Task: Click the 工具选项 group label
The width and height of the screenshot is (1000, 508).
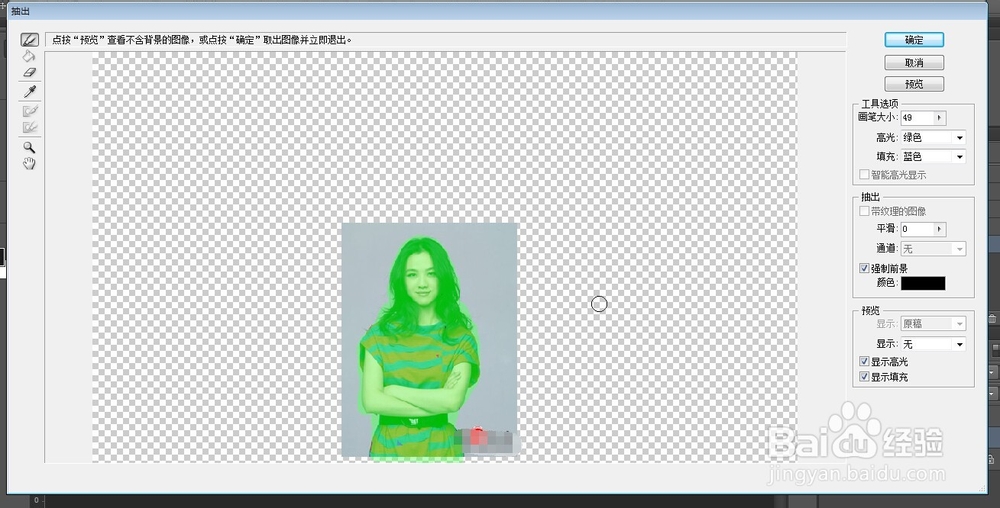Action: tap(879, 104)
